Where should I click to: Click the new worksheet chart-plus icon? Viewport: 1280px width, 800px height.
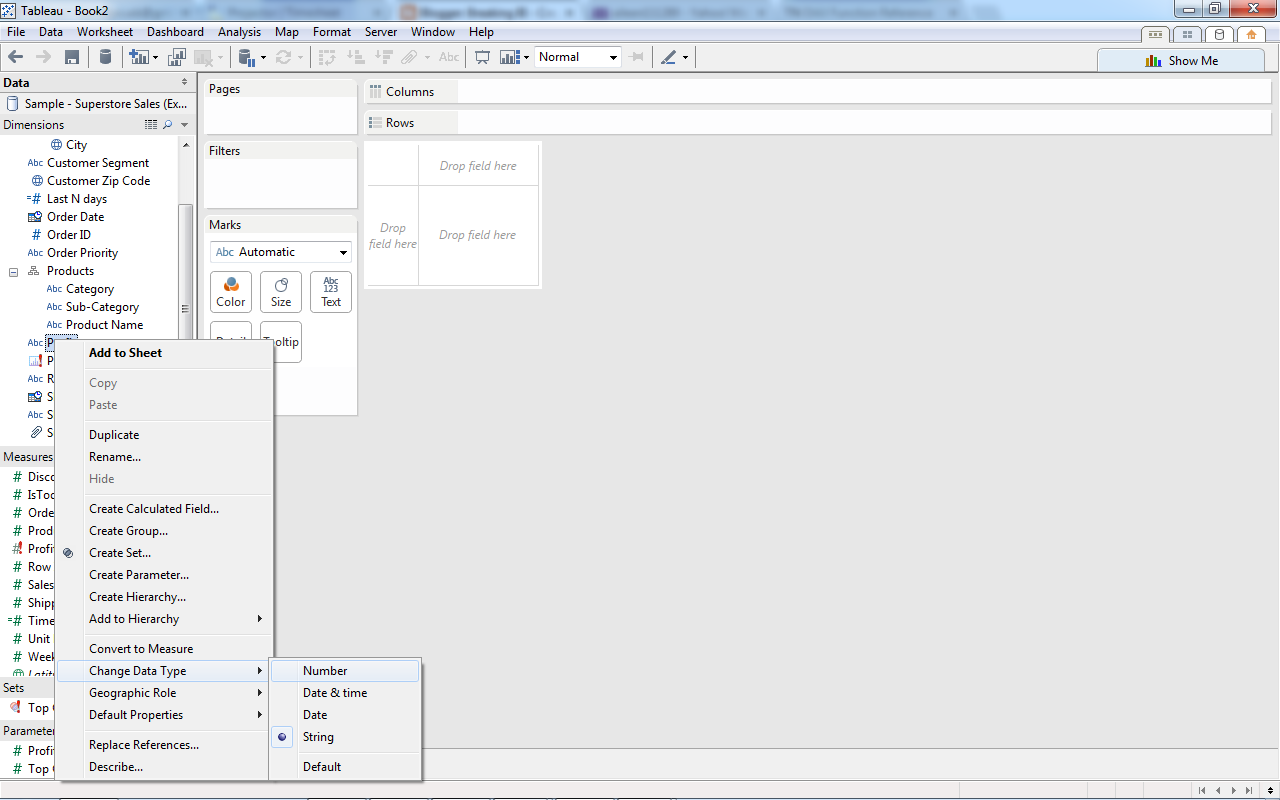(x=138, y=57)
